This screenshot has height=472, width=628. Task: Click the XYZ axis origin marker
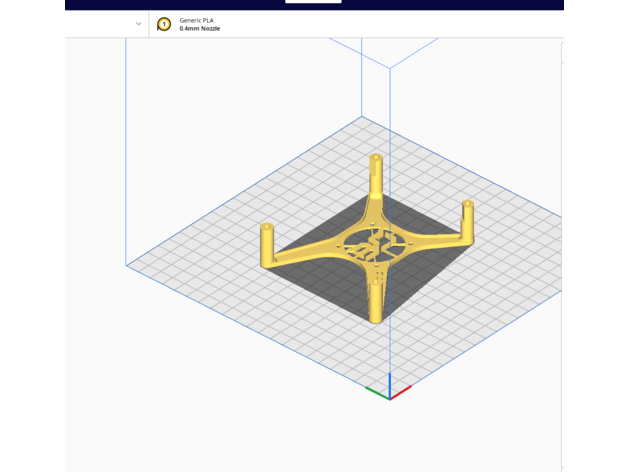coord(390,396)
